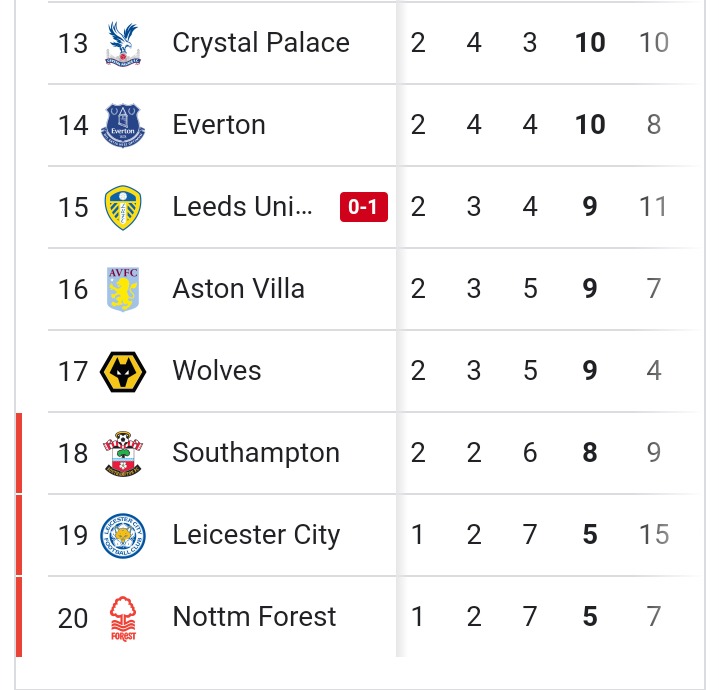Click the Wolves club crest
The height and width of the screenshot is (690, 719).
(x=123, y=371)
